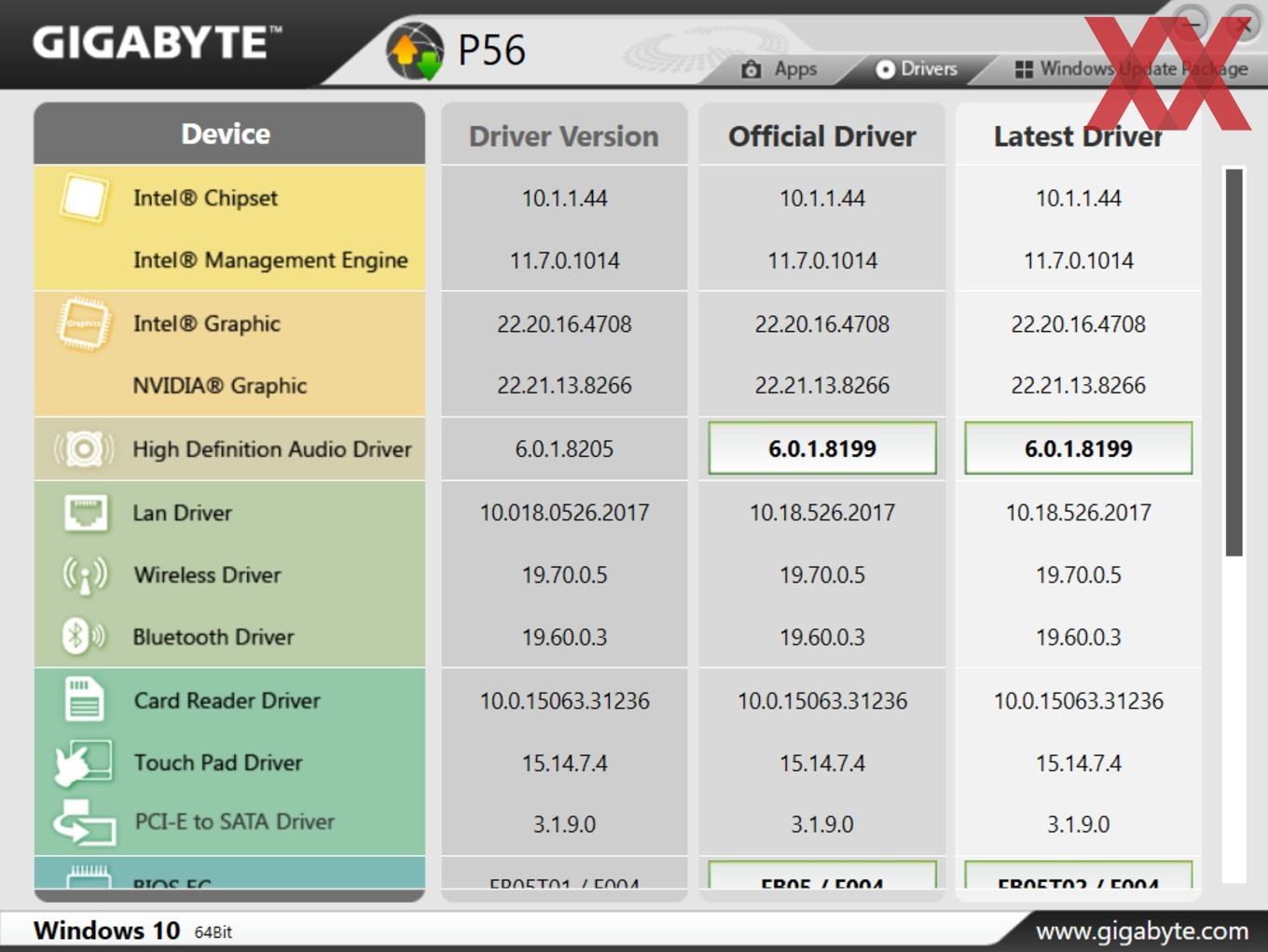Select the Intel® Graphic row label
This screenshot has width=1268, height=952.
(206, 324)
